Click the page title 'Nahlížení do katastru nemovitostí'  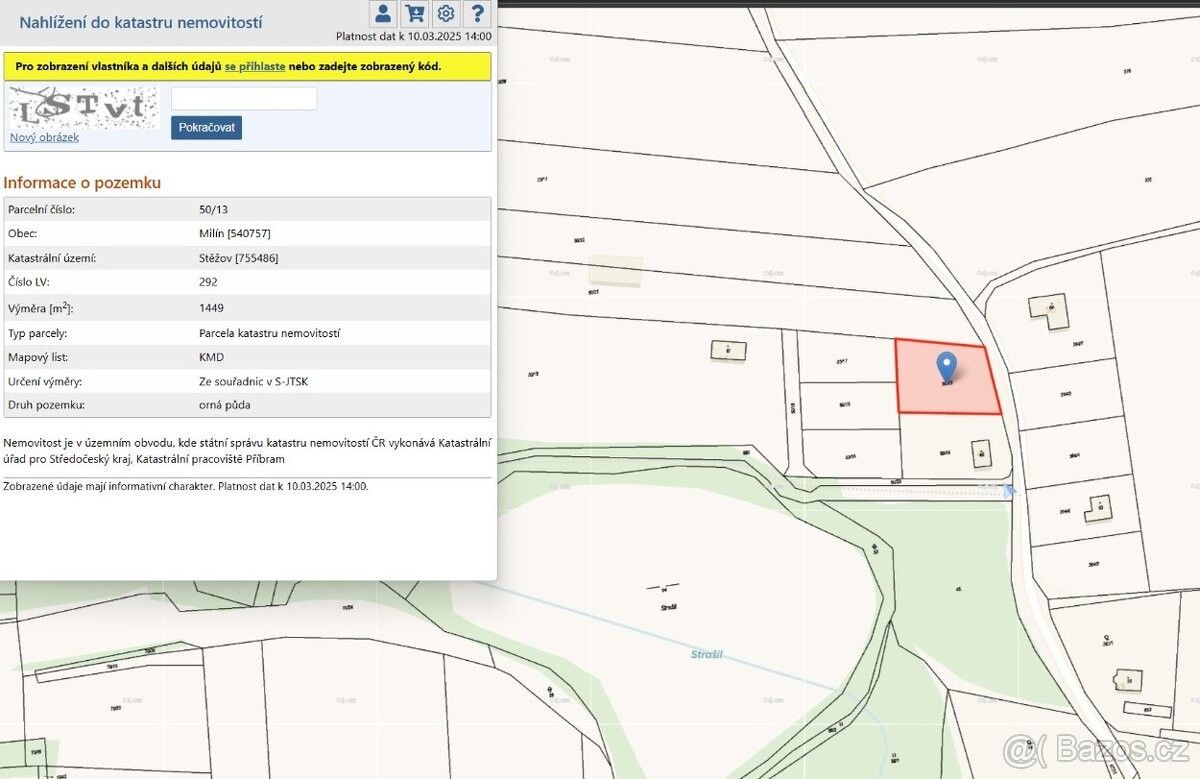pos(141,21)
